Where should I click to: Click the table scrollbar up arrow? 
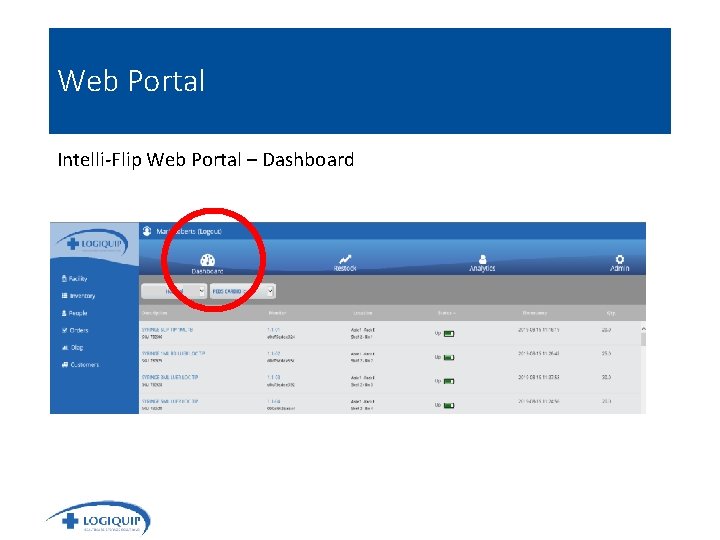coord(643,329)
